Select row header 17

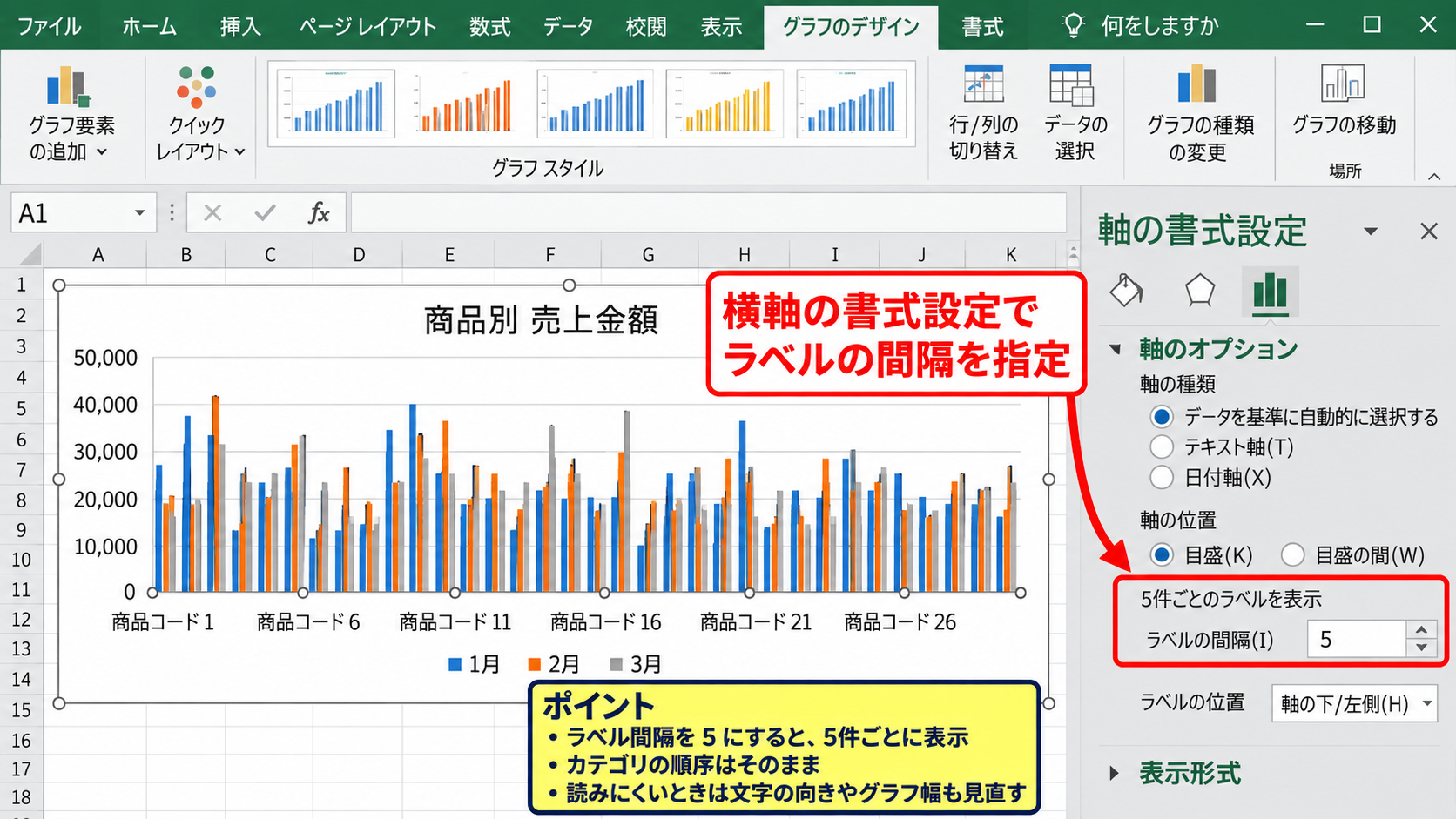tap(21, 769)
